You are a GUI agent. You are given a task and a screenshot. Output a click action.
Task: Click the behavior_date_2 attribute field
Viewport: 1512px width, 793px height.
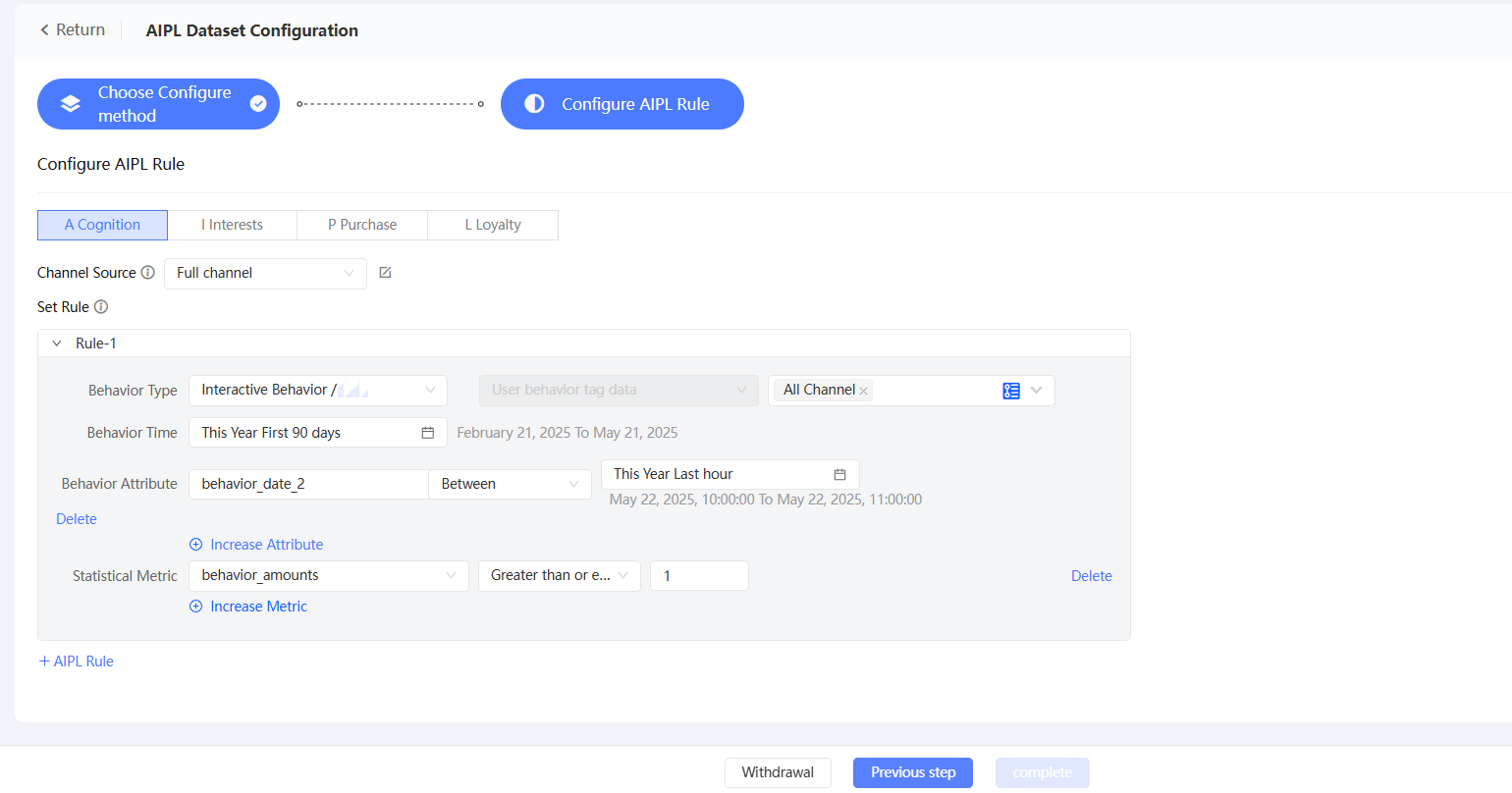click(308, 484)
